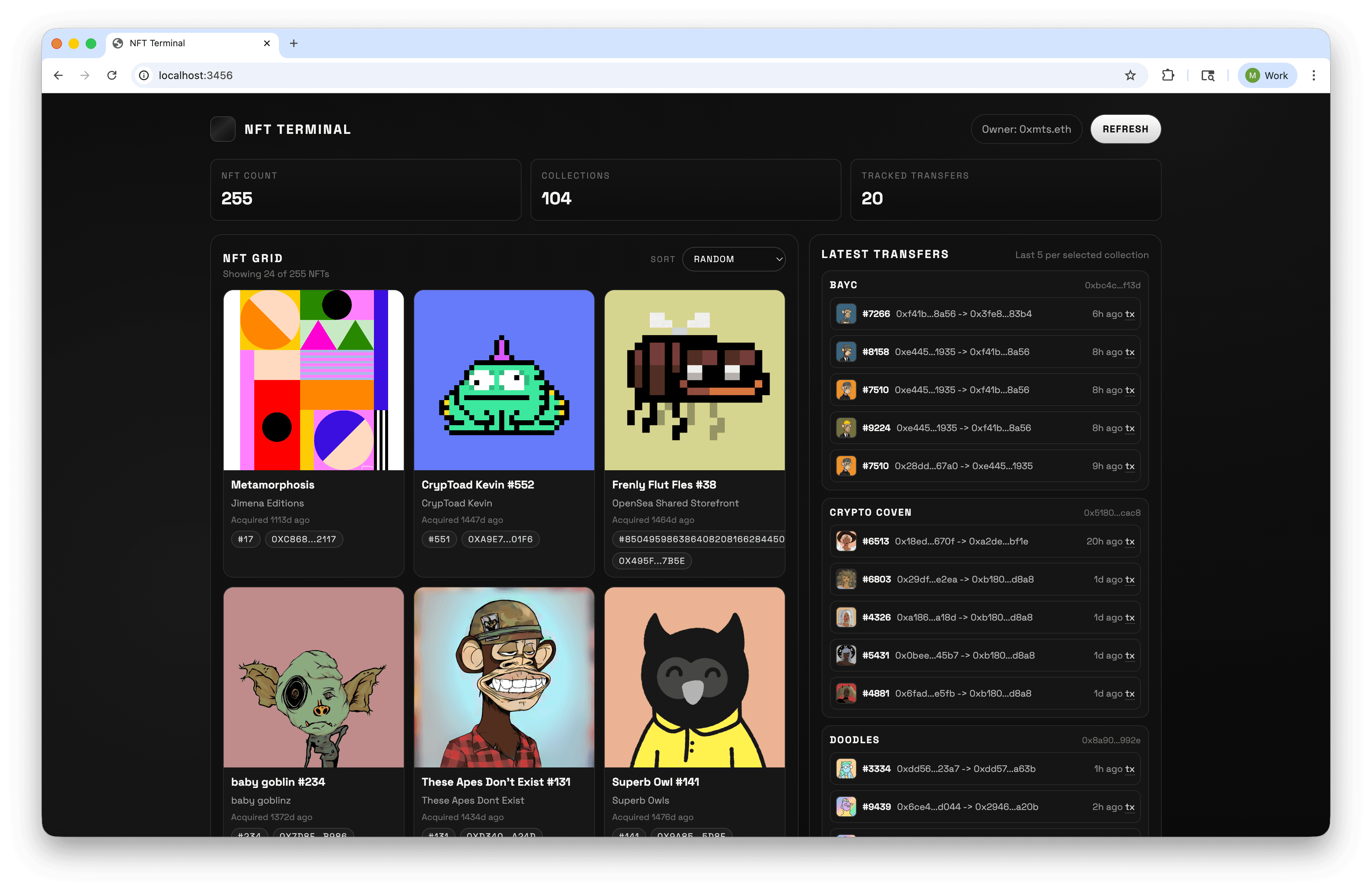The height and width of the screenshot is (892, 1372).
Task: Open Chrome three-dot menu
Action: pos(1314,76)
